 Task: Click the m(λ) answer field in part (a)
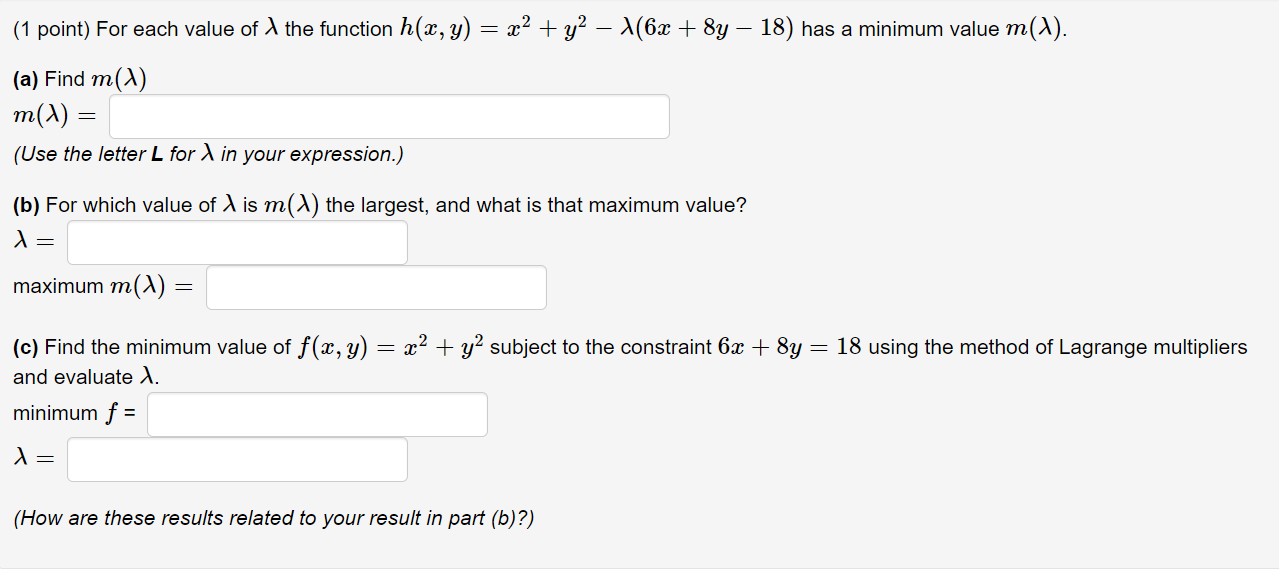pos(389,117)
